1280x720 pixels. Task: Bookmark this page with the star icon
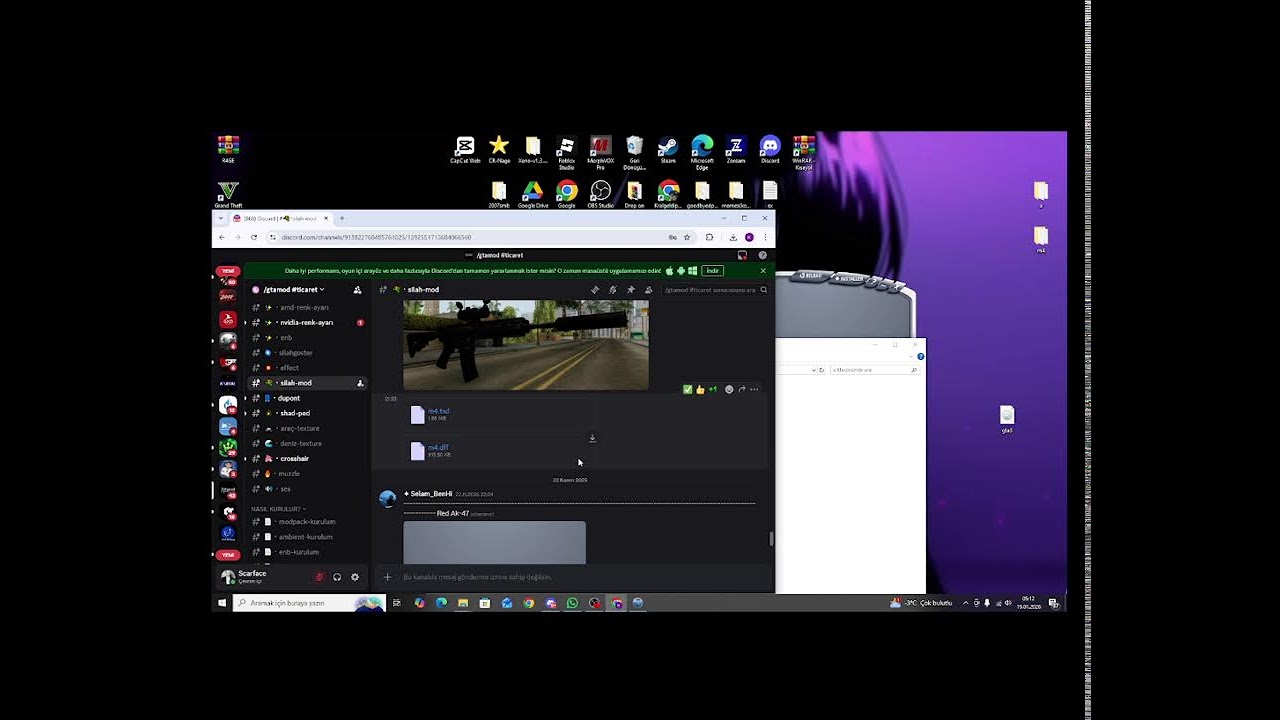(687, 237)
